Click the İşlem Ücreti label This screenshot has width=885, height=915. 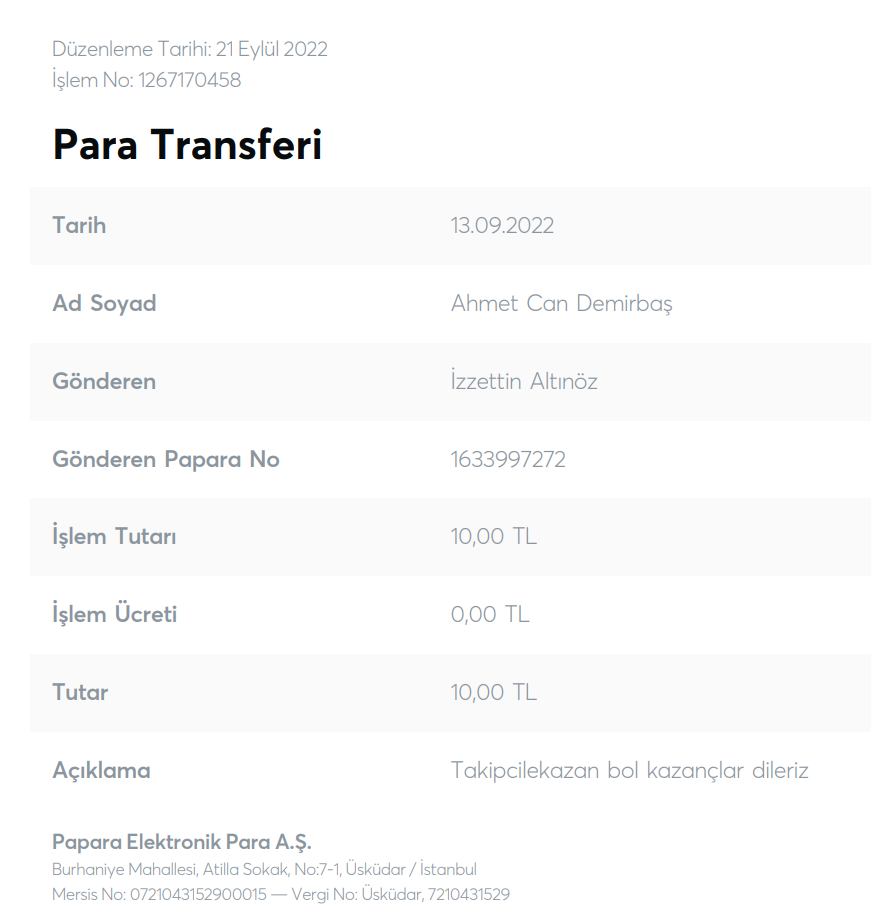114,614
